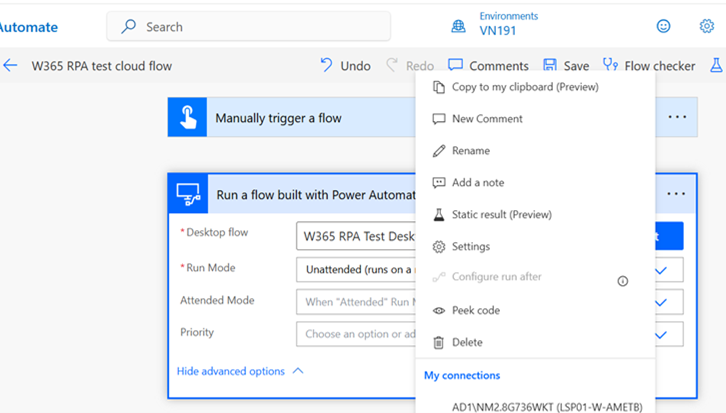Click into the Search box
726x413 pixels.
coord(250,27)
